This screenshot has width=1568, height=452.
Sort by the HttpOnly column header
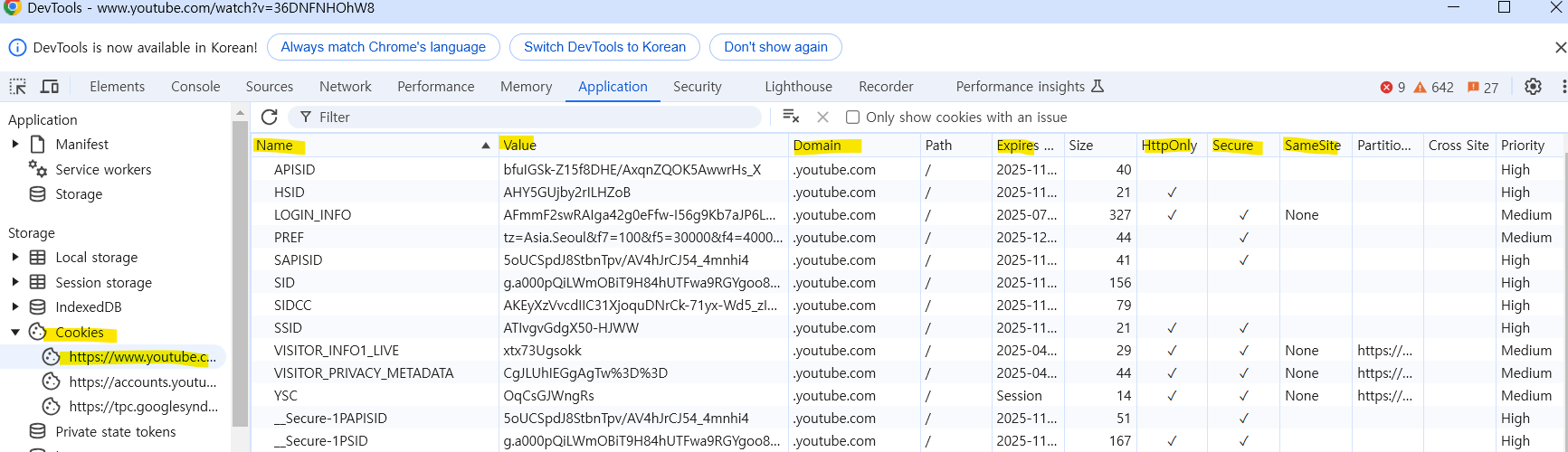click(x=1171, y=145)
